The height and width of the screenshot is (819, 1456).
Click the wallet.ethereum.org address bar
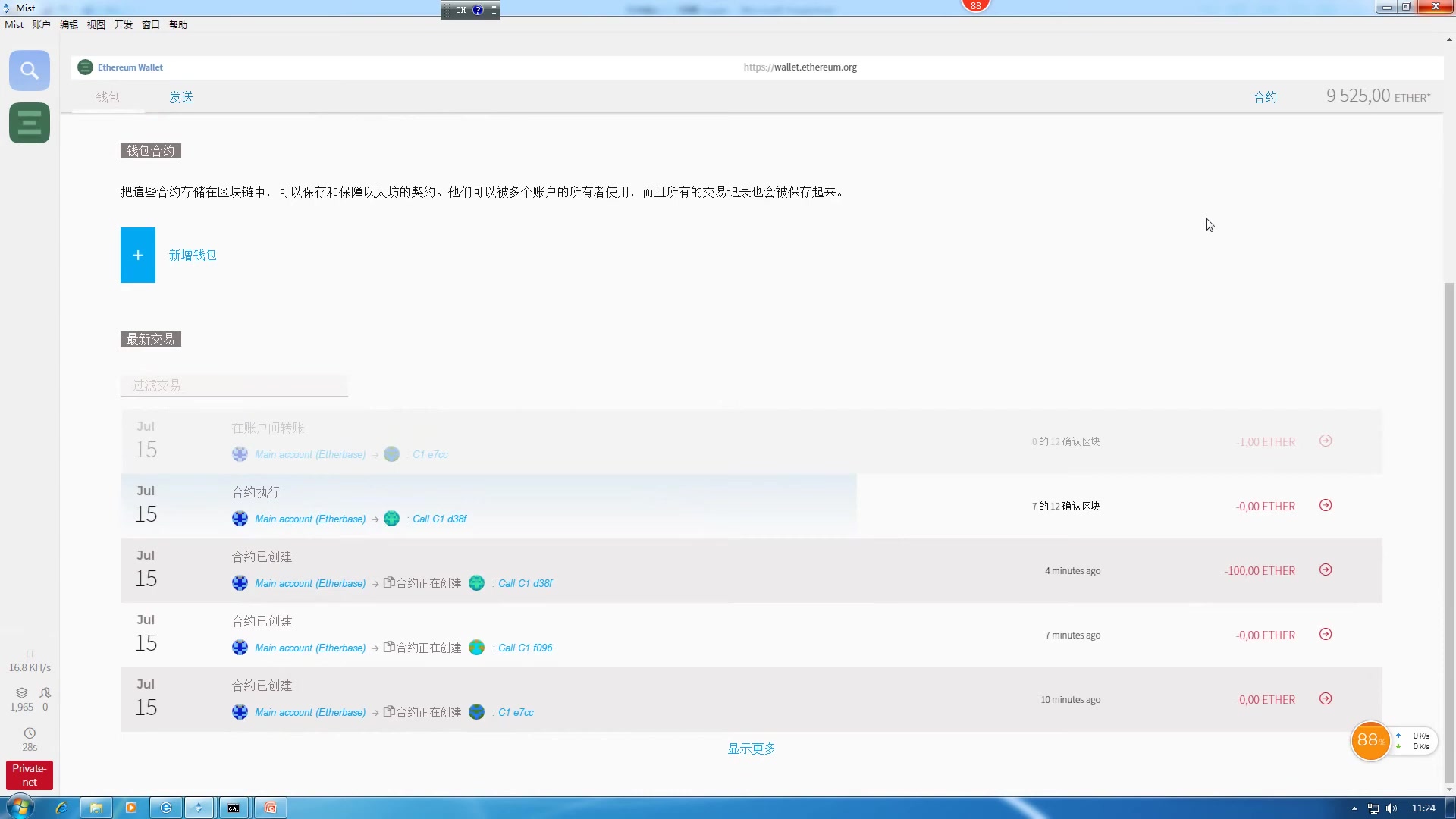(800, 67)
